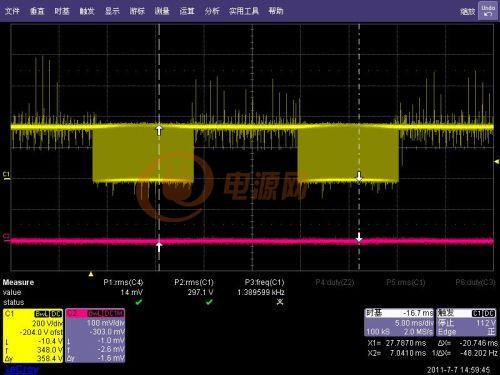Open the pink C2 channel descriptor box
This screenshot has width=500, height=375.
(x=95, y=336)
